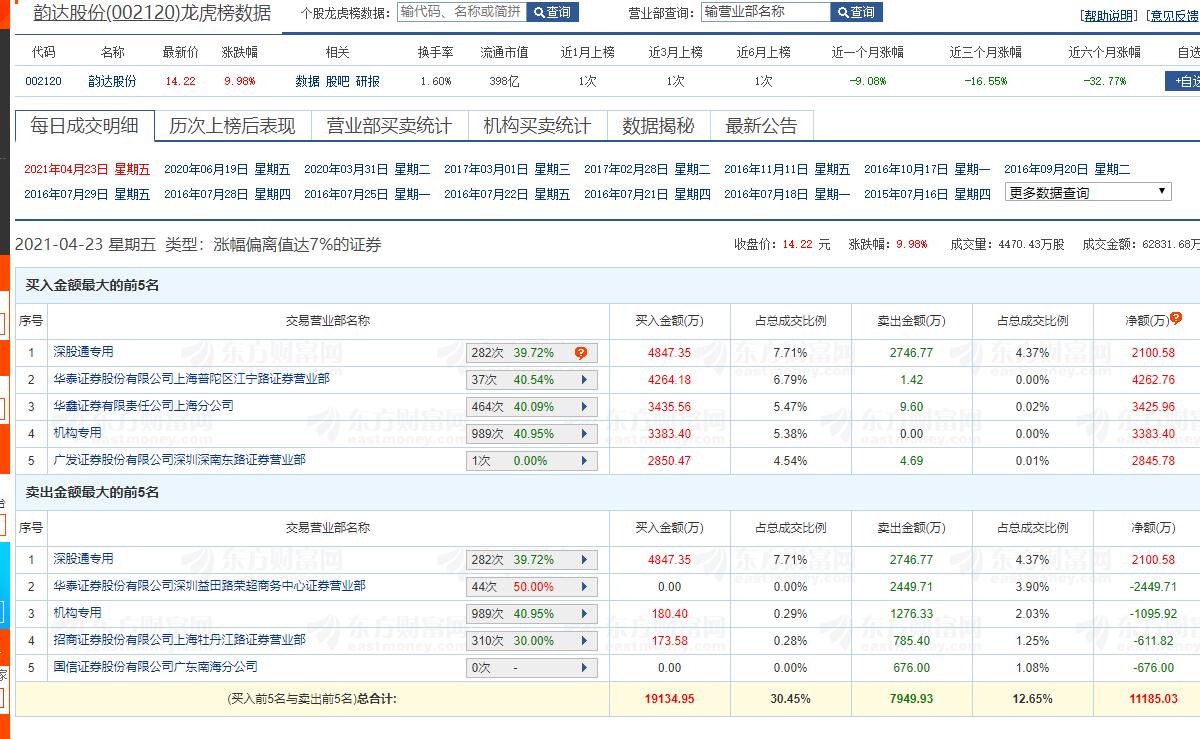The height and width of the screenshot is (739, 1200).
Task: Focus the 输代码、名称或简拼 input field
Action: point(461,12)
